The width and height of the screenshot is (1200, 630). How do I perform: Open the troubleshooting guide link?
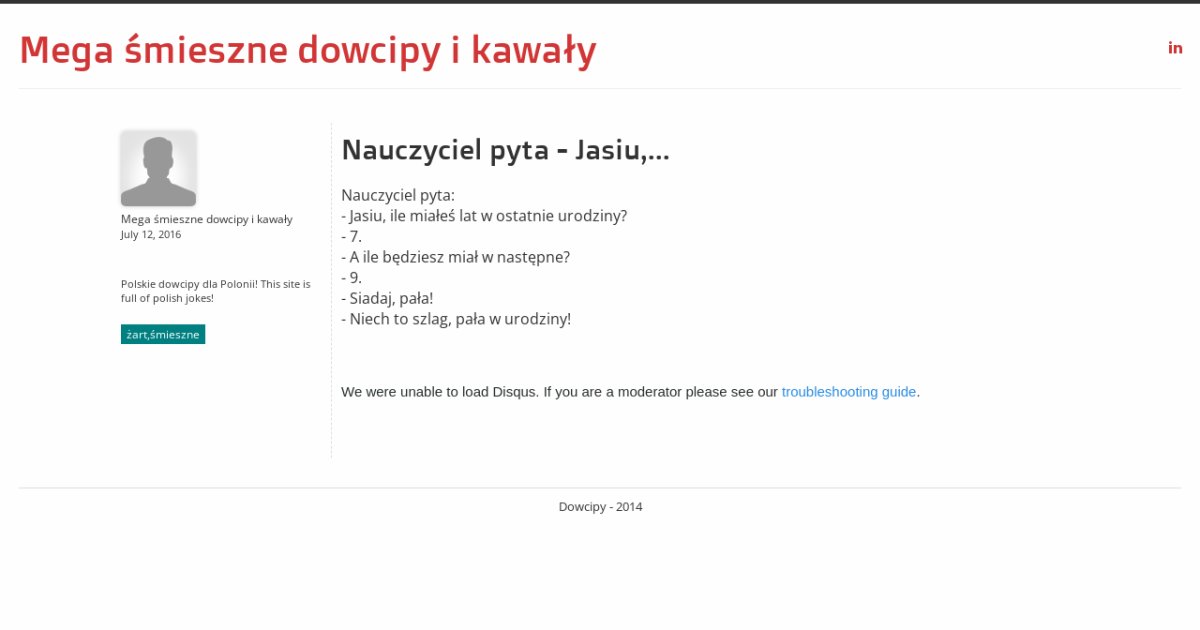(x=848, y=392)
